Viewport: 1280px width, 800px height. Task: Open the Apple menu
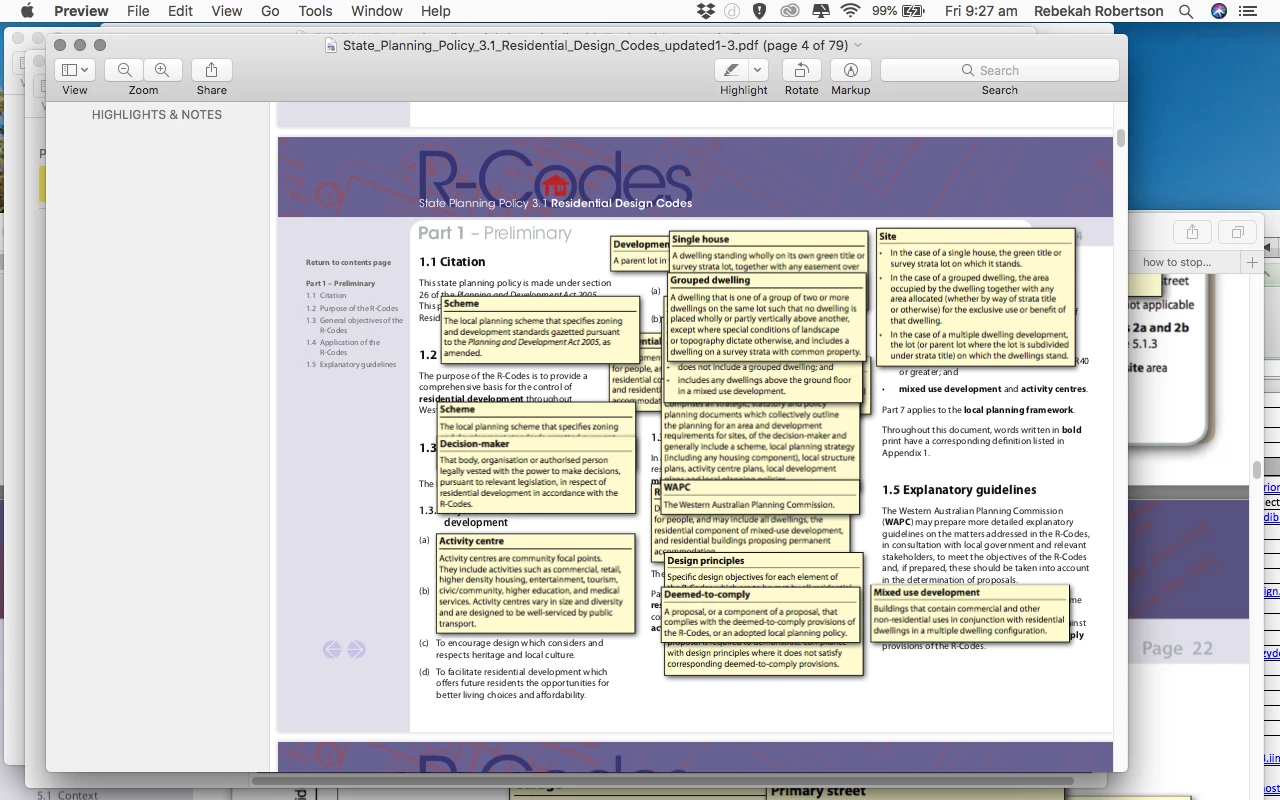click(x=27, y=11)
